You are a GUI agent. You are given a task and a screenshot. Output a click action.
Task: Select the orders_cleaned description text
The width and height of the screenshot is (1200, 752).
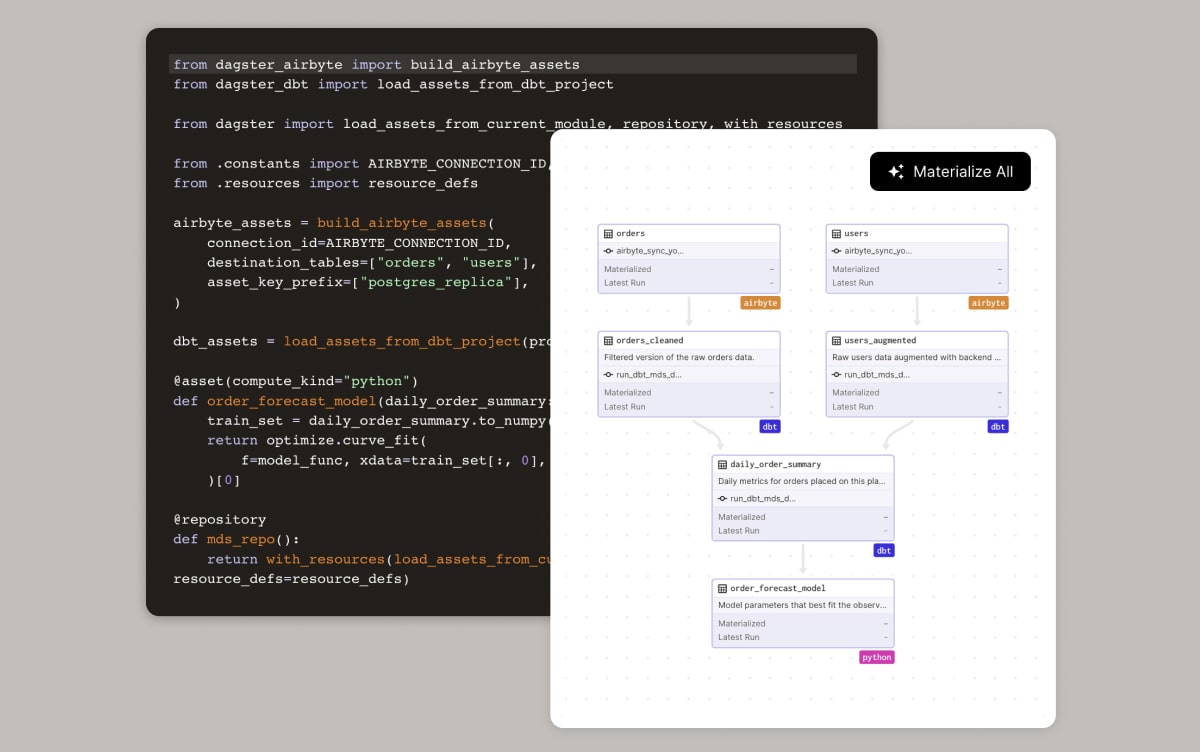[x=679, y=357]
